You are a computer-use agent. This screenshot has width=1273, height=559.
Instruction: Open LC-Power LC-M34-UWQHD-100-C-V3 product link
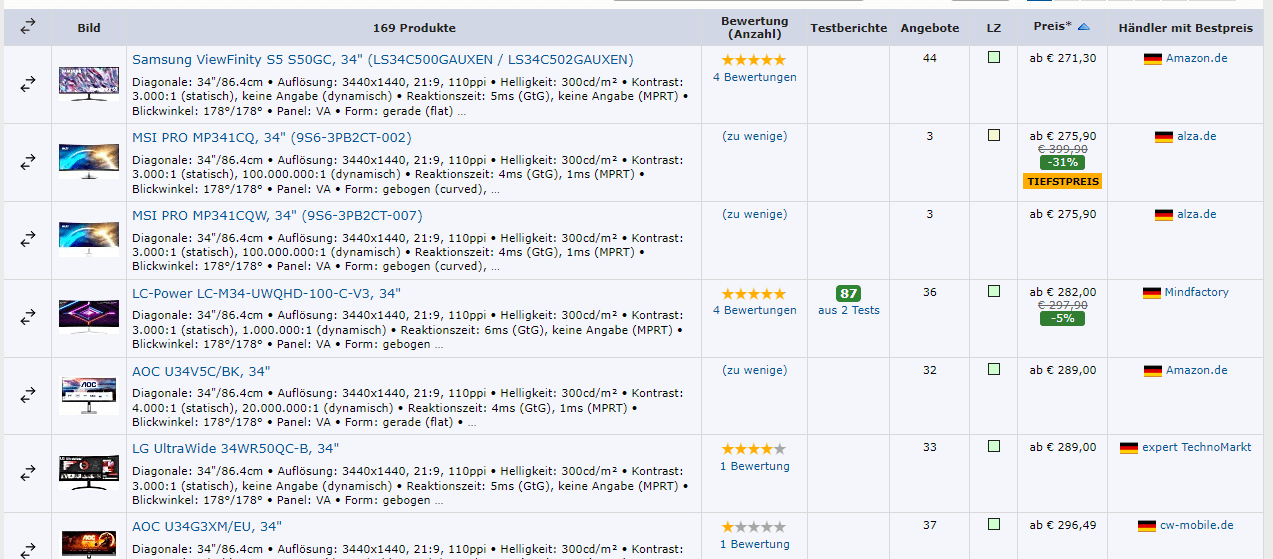pos(266,294)
